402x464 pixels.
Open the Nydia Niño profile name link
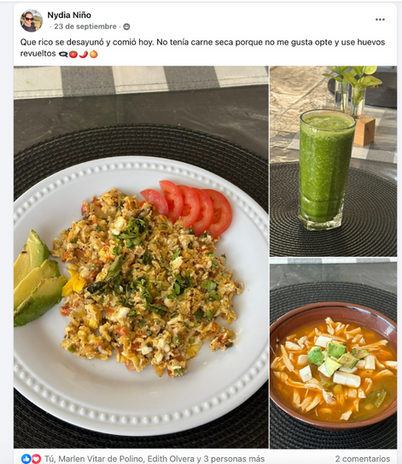coord(69,15)
